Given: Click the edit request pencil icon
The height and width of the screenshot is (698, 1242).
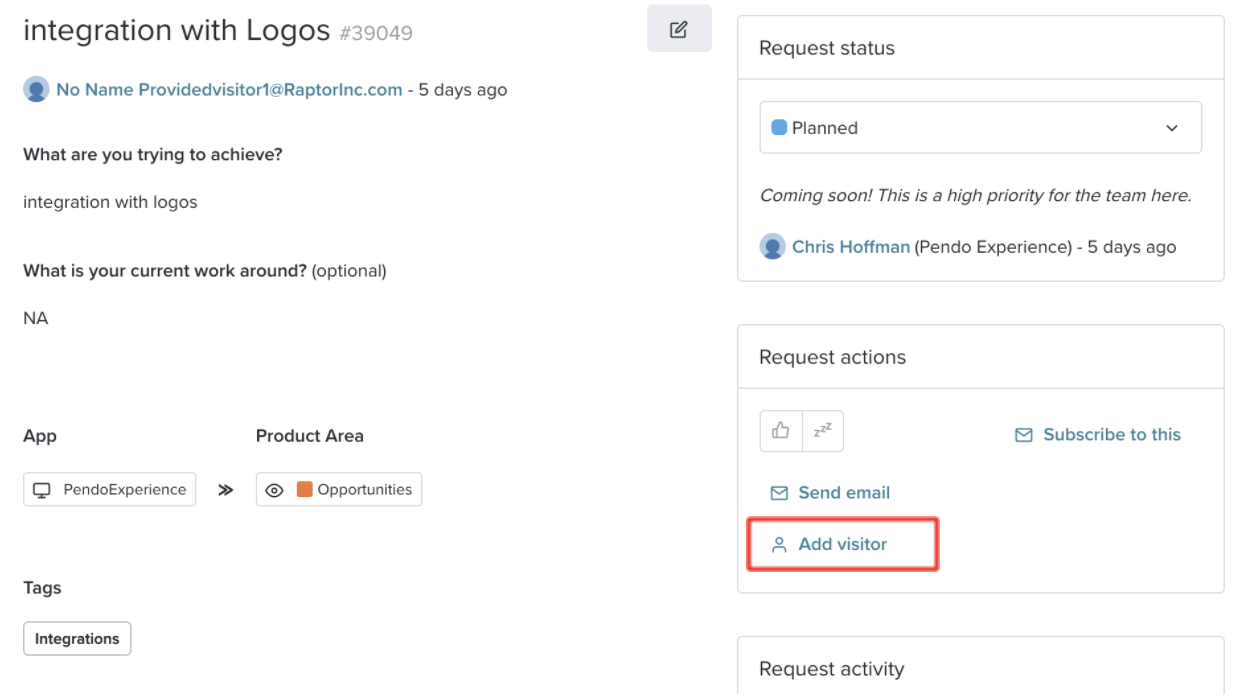Looking at the screenshot, I should click(x=679, y=29).
